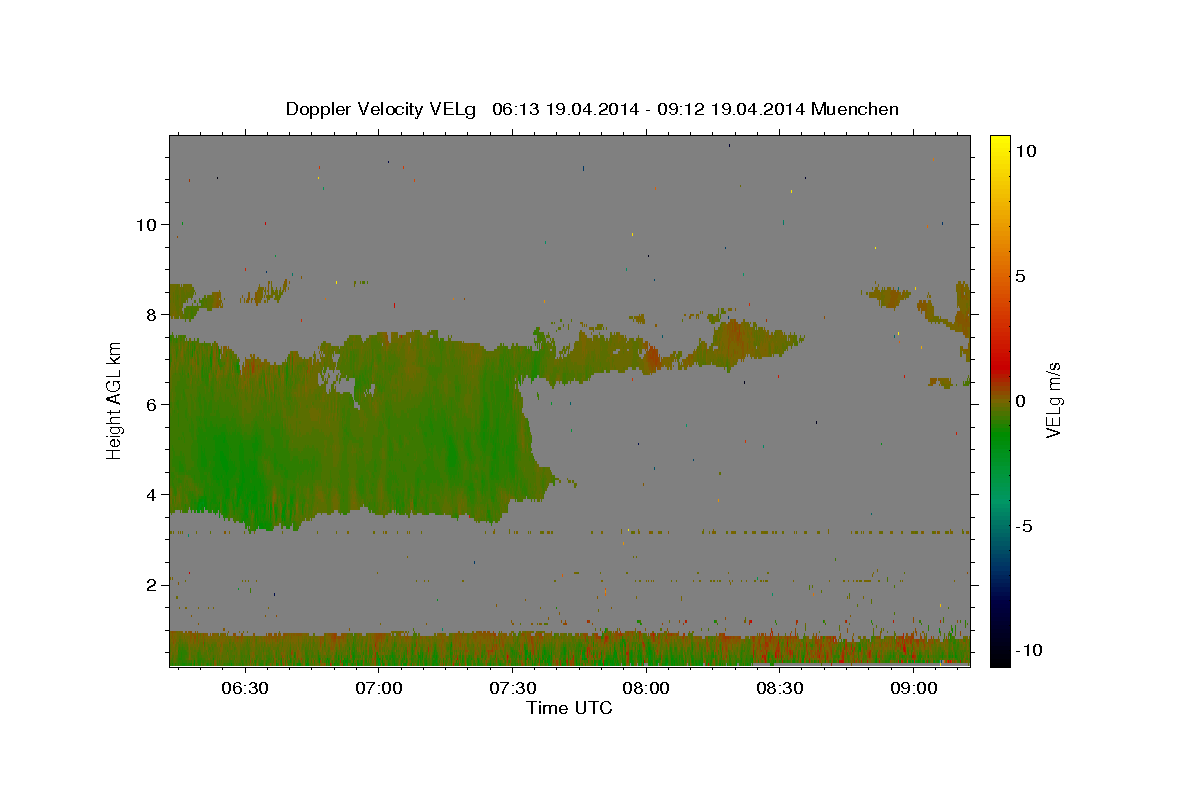Click the colorbar label '-10'
The height and width of the screenshot is (800, 1200).
[1030, 650]
